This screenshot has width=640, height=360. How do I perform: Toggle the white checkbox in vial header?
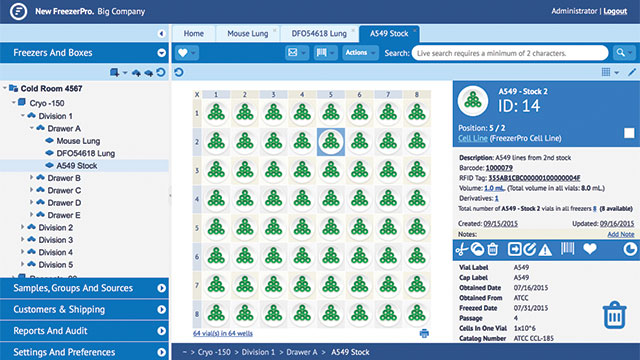click(629, 133)
